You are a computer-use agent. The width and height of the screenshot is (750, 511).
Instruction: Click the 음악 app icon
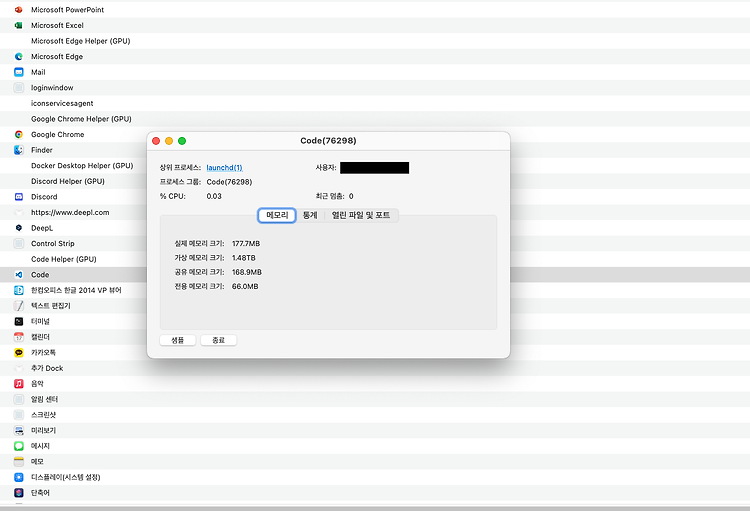(x=19, y=384)
